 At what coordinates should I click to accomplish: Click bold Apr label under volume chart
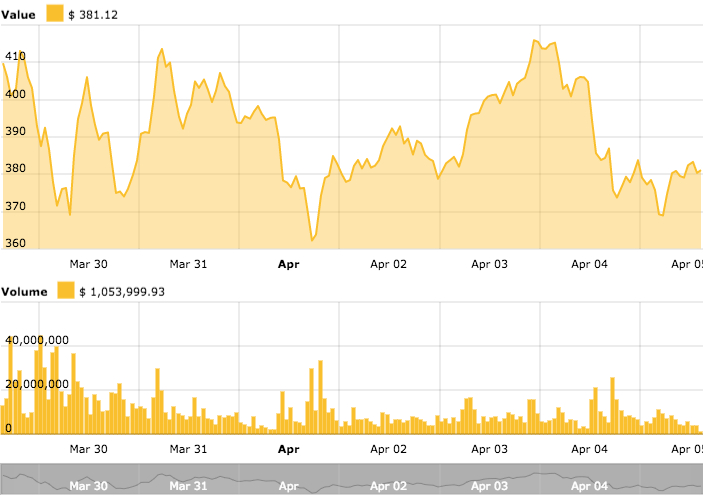[x=289, y=449]
